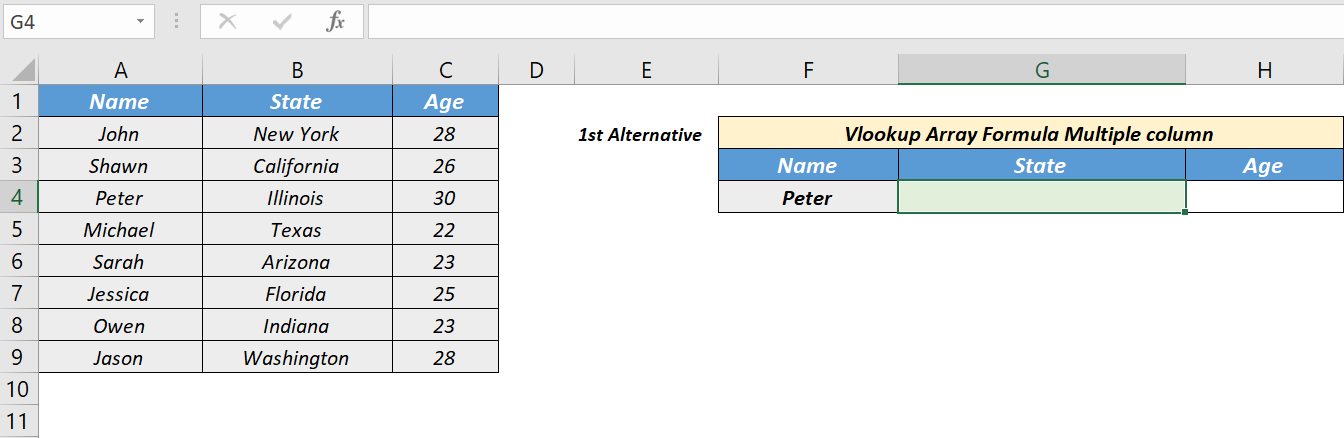Click the Enter checkmark icon in formula bar
Viewport: 1344px width, 438px height.
click(x=282, y=21)
